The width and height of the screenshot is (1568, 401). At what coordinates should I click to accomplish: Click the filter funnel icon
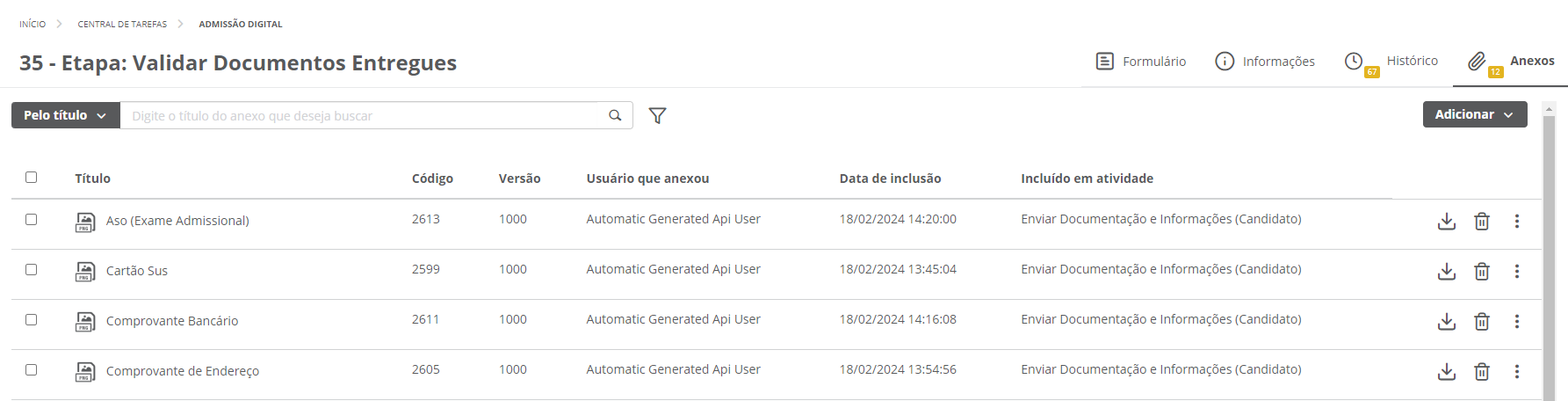tap(657, 115)
